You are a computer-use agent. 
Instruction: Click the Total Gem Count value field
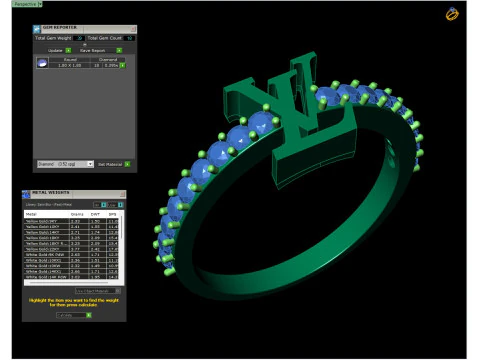click(129, 38)
